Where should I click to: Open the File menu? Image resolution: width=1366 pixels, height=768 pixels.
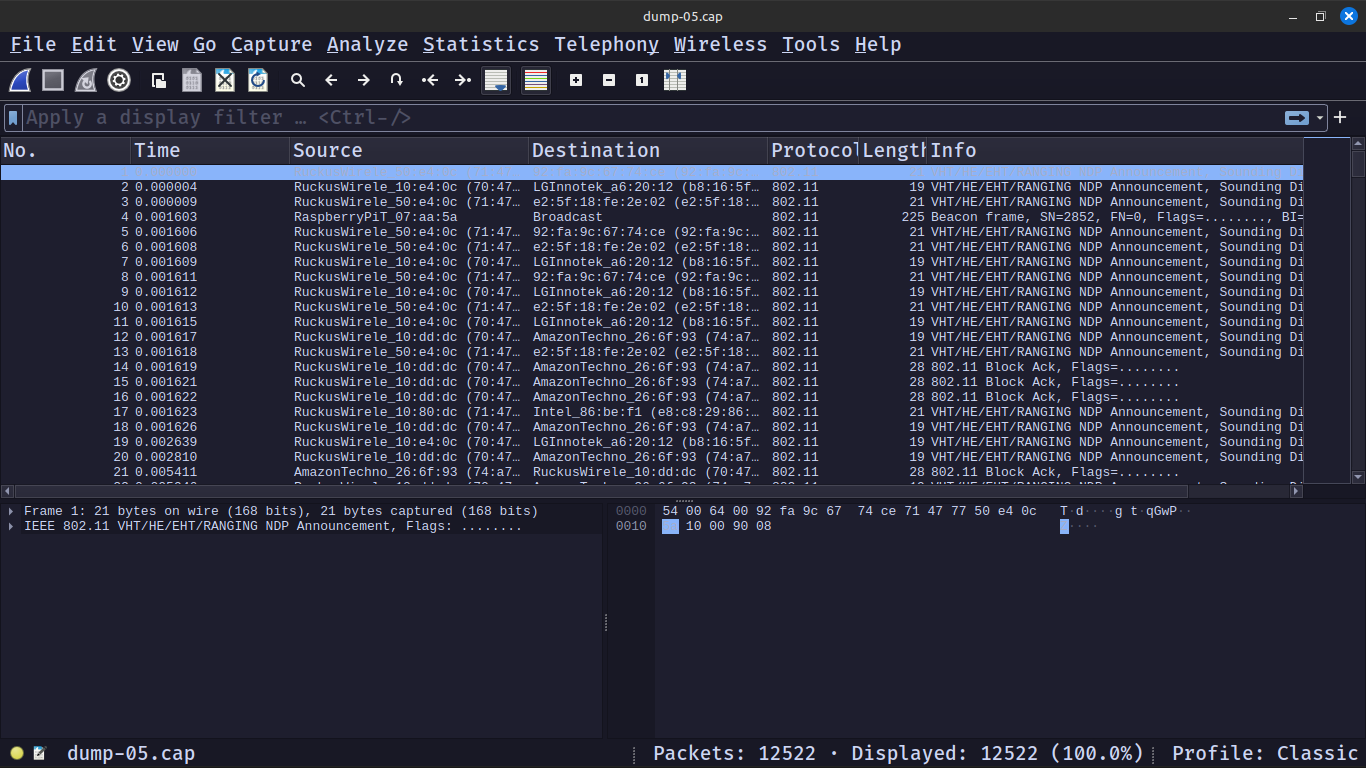[33, 44]
